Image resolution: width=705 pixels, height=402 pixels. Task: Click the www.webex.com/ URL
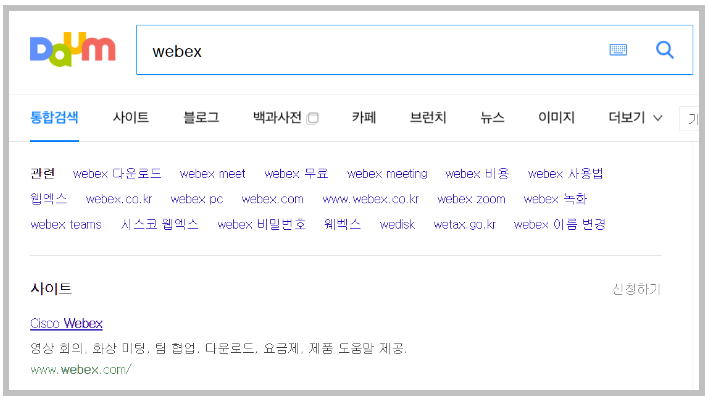point(81,370)
